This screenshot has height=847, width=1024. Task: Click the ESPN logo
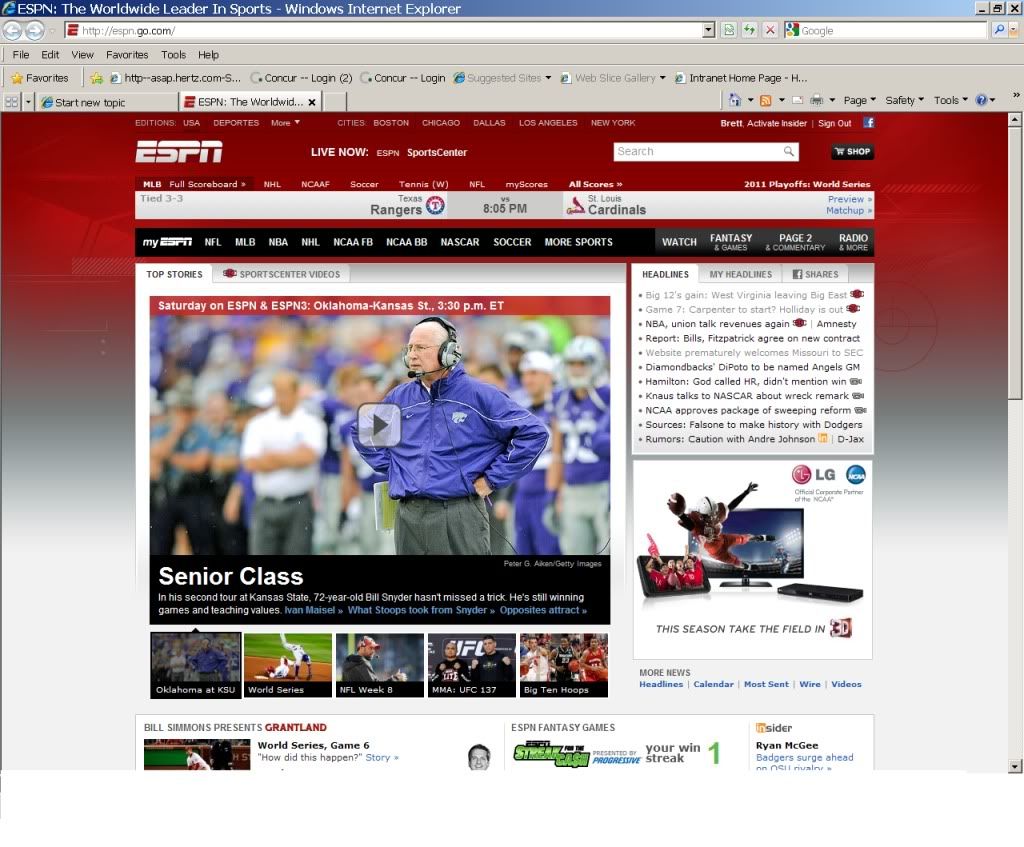179,152
